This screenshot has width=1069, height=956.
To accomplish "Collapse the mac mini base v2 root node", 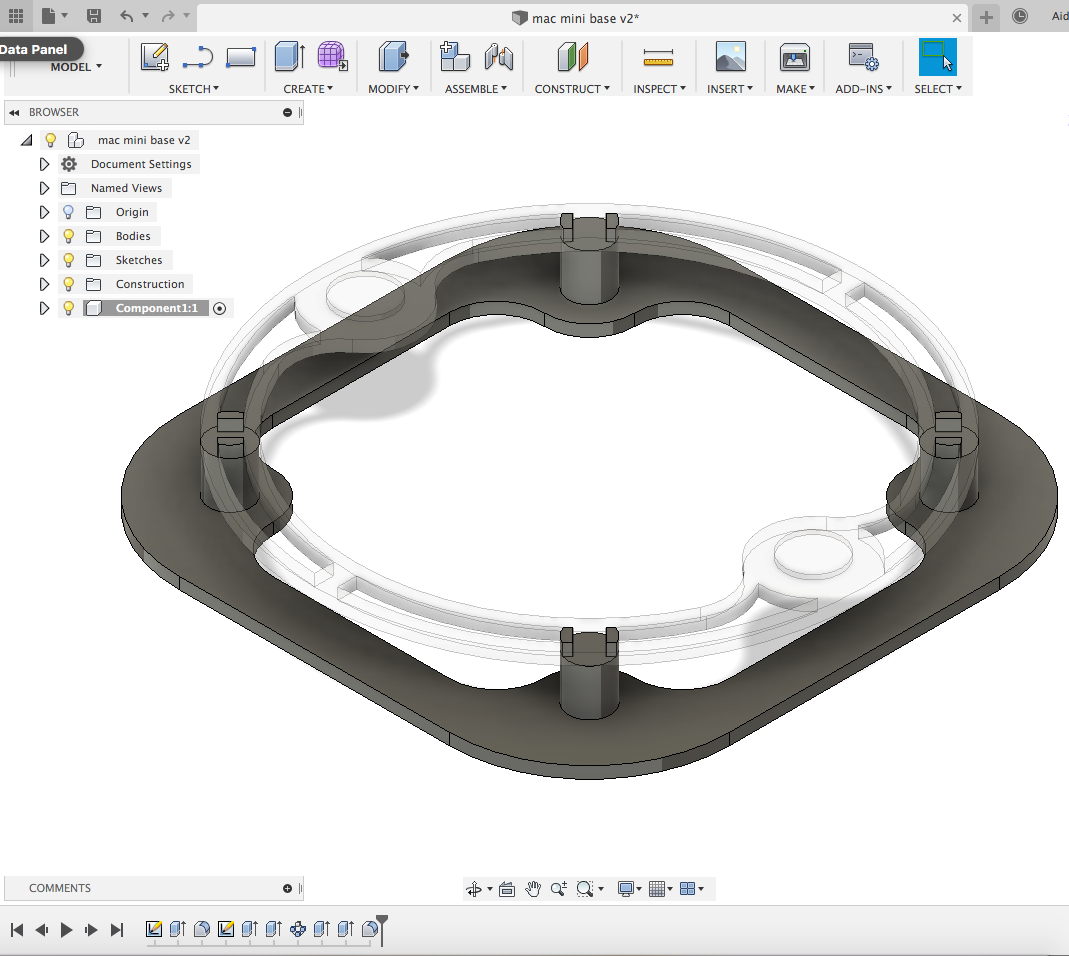I will [27, 140].
